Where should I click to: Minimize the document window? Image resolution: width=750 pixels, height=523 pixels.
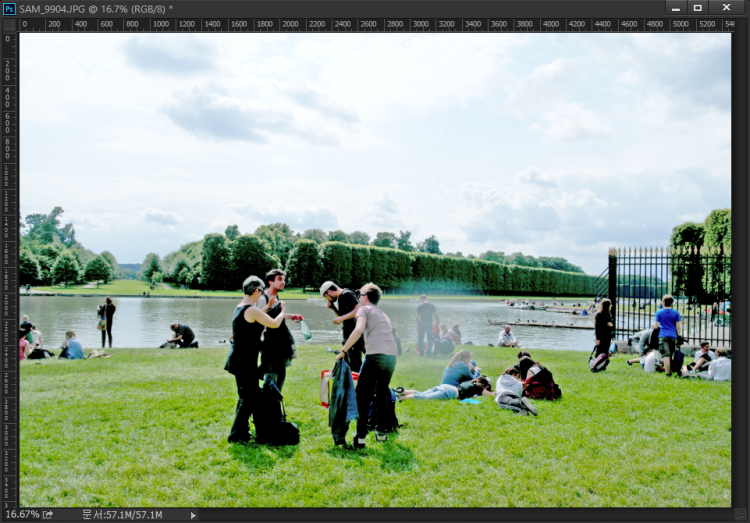click(x=676, y=8)
